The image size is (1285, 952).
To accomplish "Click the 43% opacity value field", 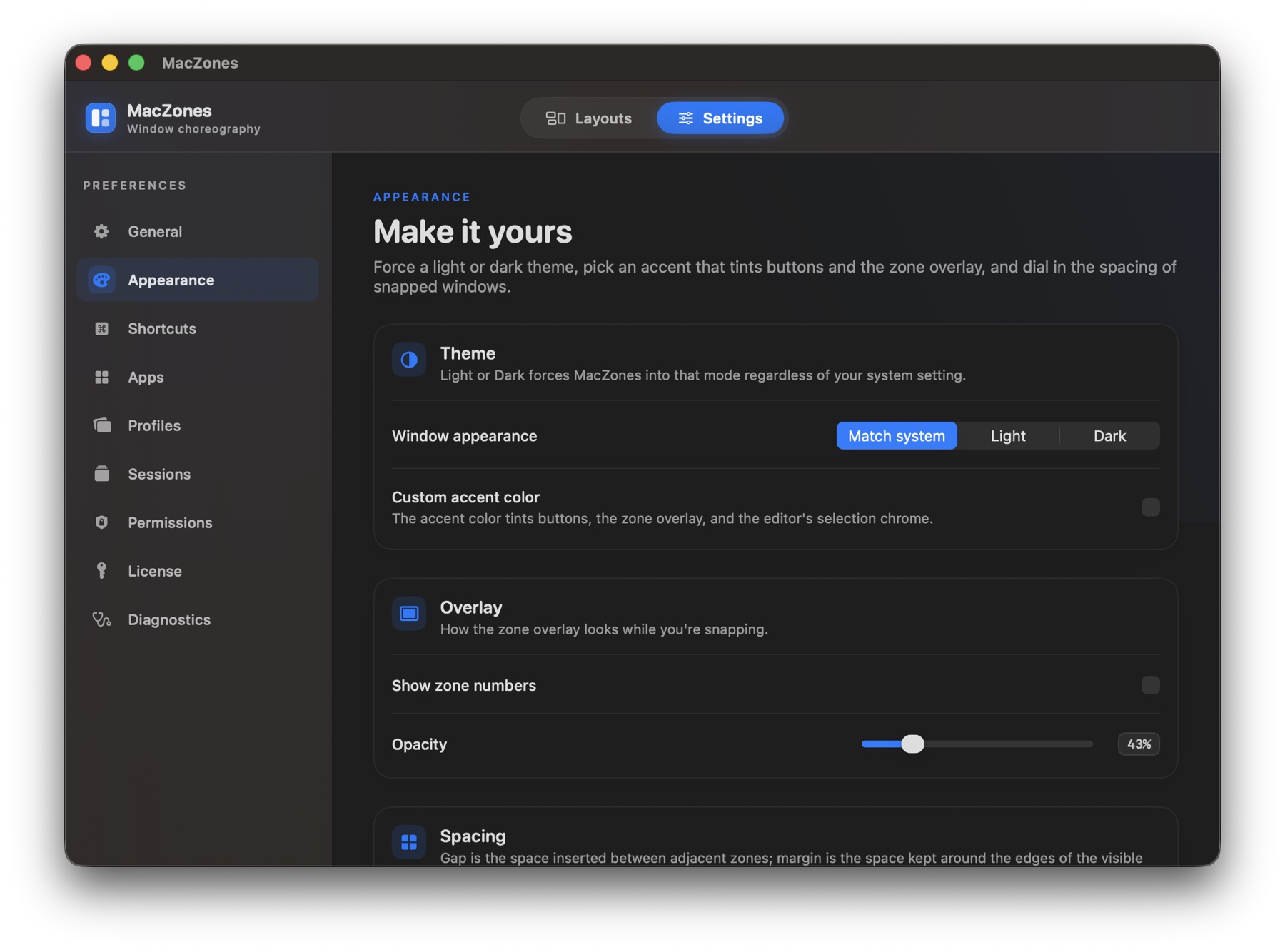I will click(1139, 744).
